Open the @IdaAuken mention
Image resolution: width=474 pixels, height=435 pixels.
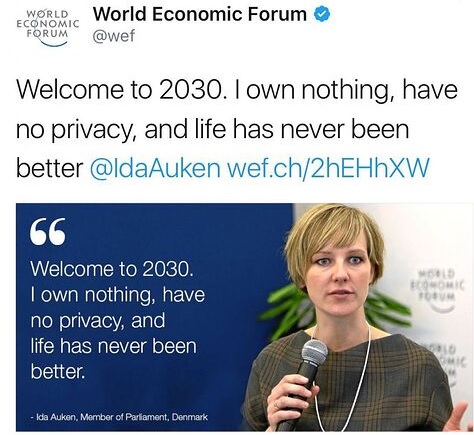click(x=155, y=168)
